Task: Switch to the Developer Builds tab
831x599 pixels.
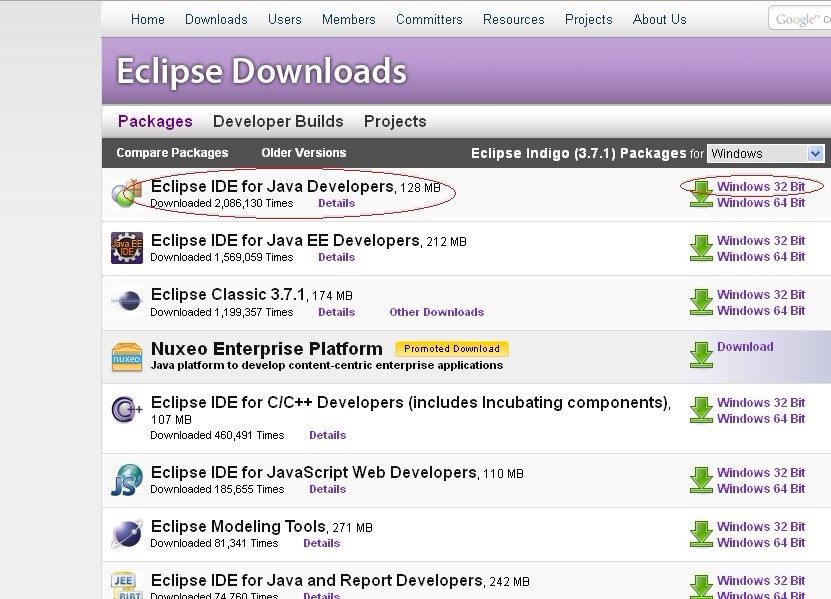Action: click(x=278, y=121)
